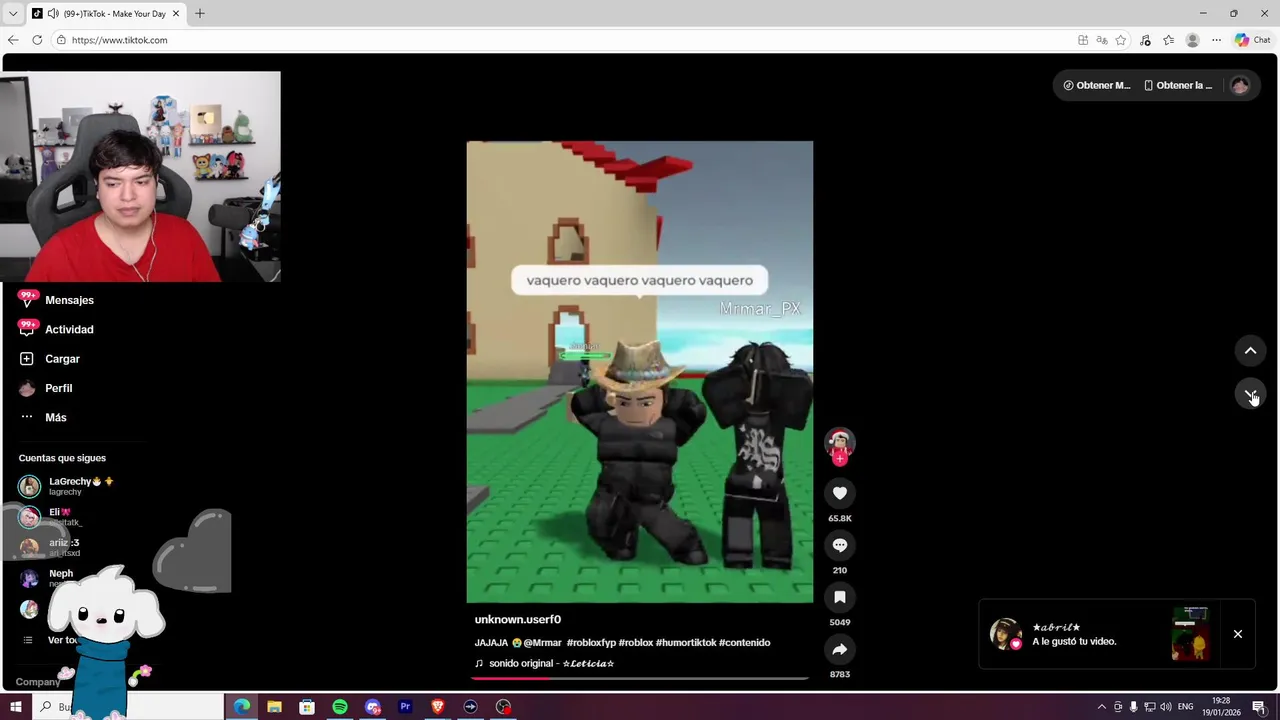Open the Copilot Chat button in Edge
Viewport: 1280px width, 720px height.
(1252, 40)
